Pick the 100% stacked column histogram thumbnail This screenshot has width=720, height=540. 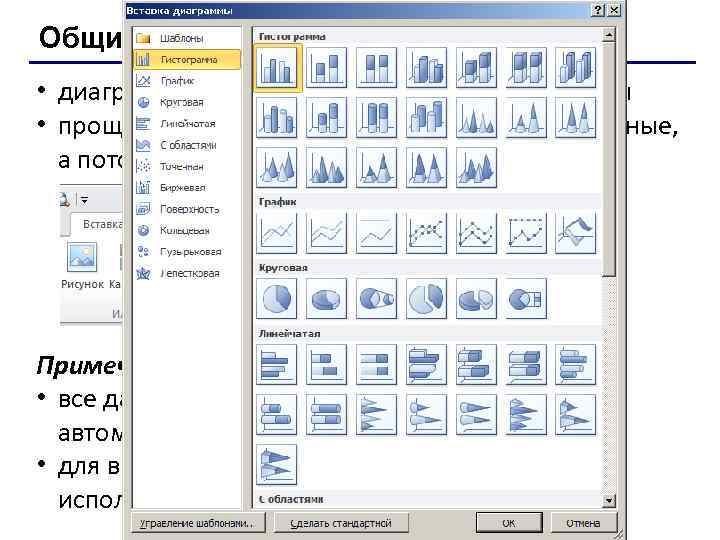[x=377, y=68]
